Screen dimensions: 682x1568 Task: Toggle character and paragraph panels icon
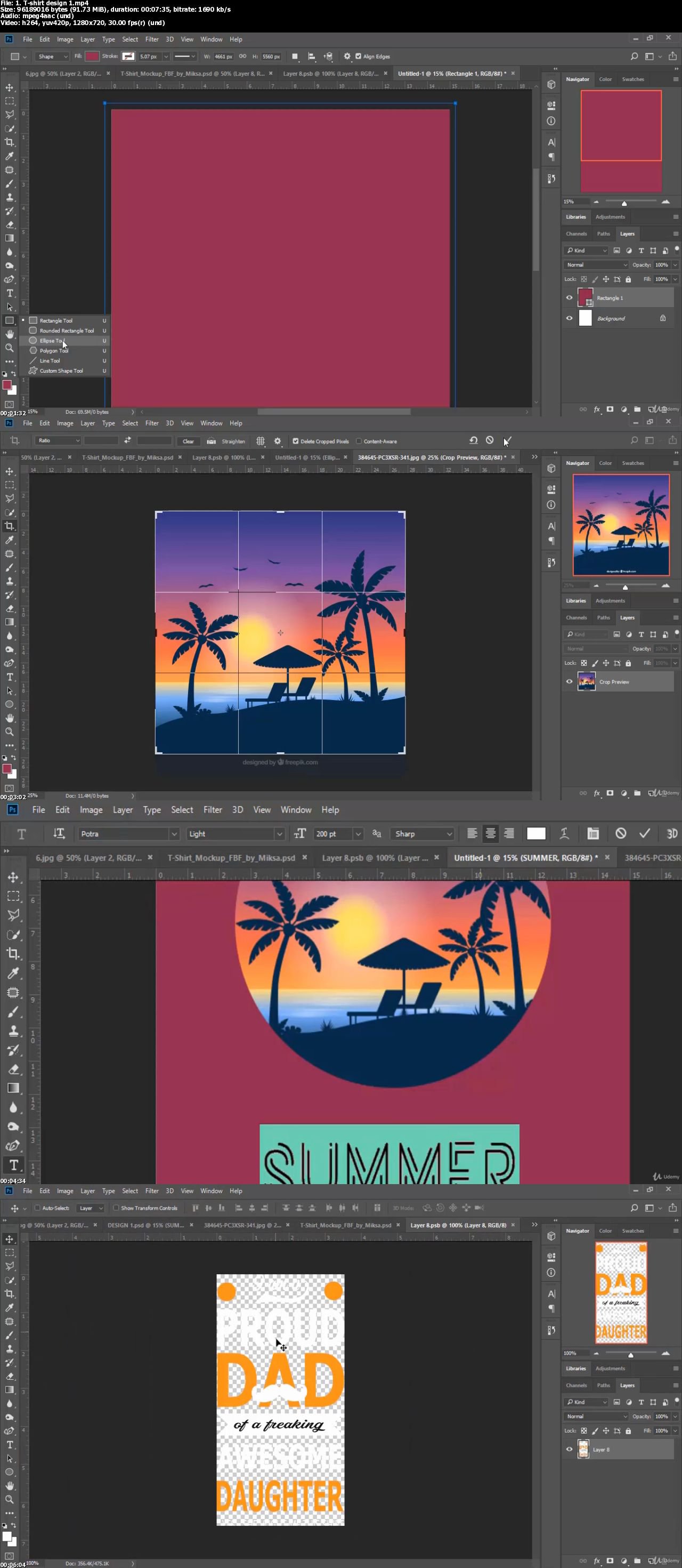[x=593, y=833]
